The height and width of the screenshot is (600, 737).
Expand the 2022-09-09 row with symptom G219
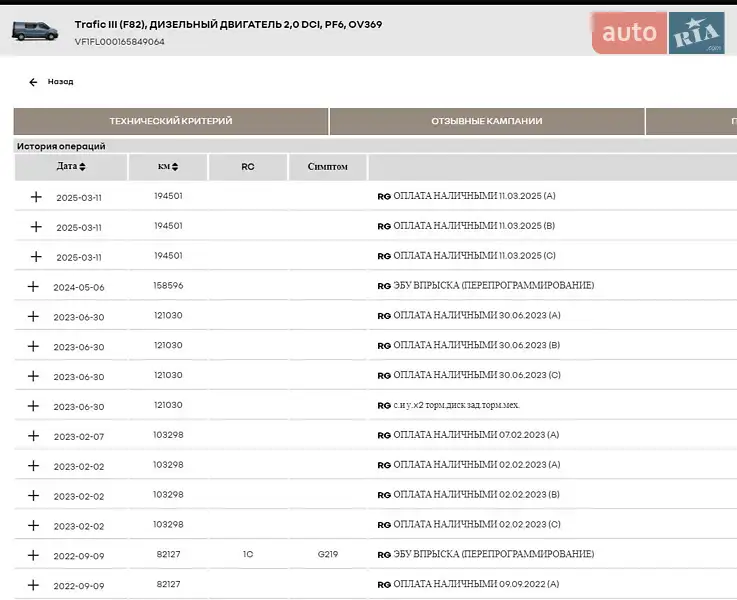point(33,555)
